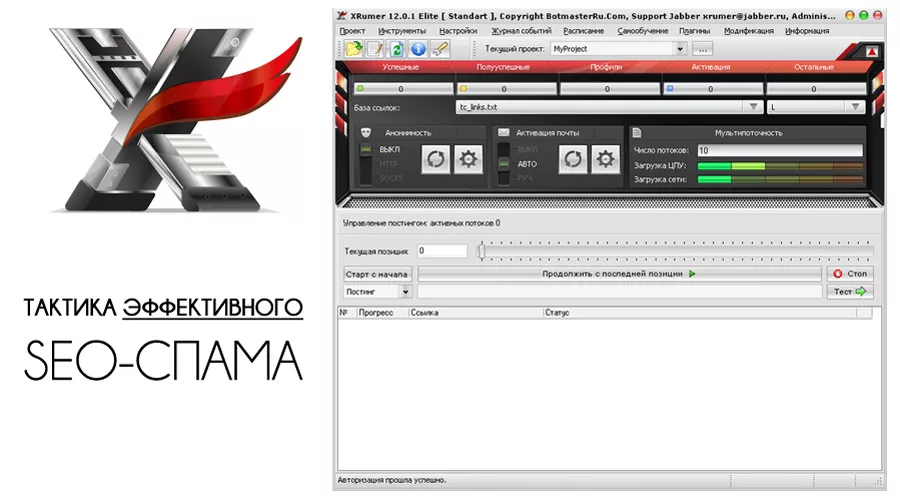This screenshot has height=504, width=900.
Task: Click the blue indicator in Активация counter
Action: tap(670, 88)
